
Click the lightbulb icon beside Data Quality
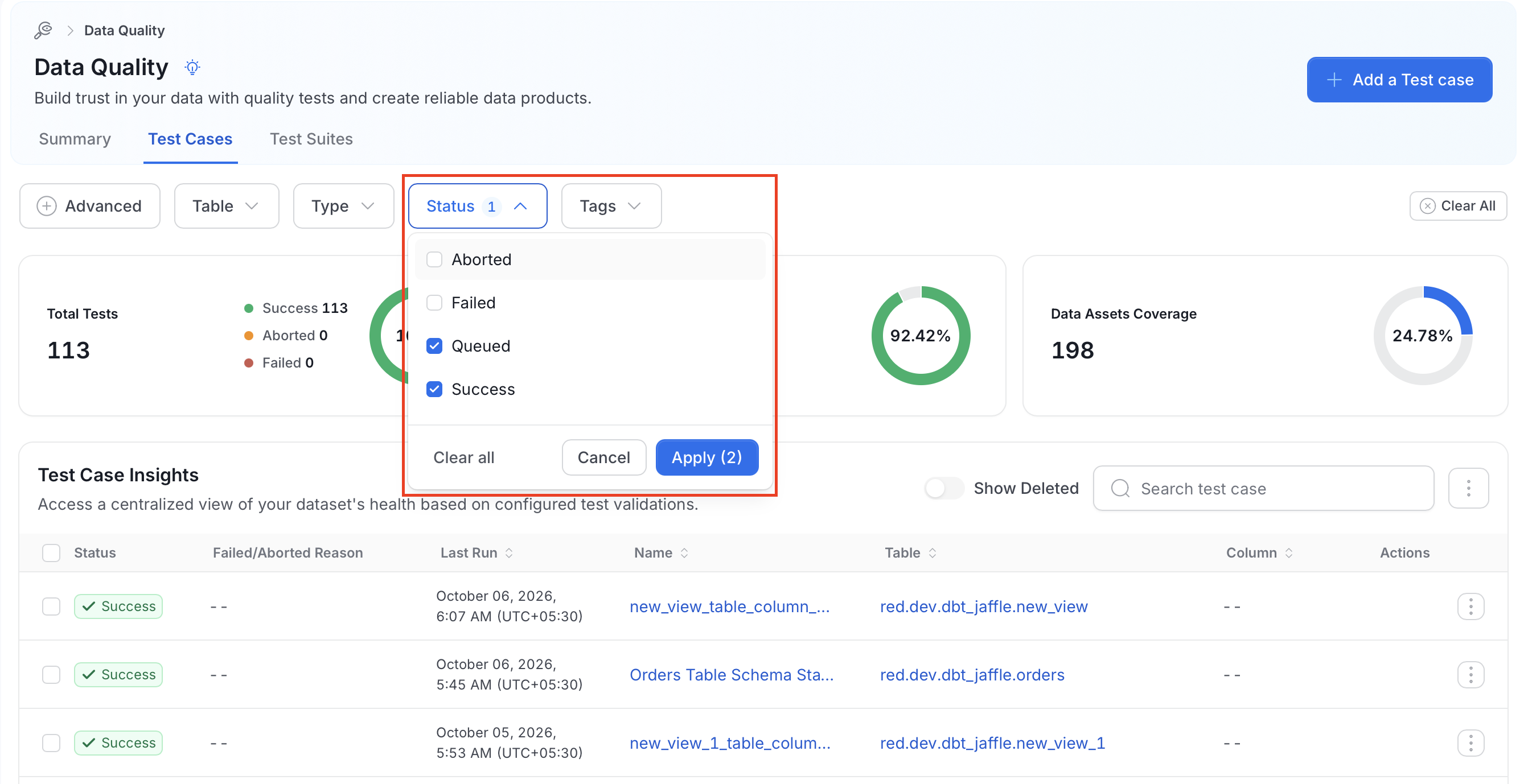(192, 67)
